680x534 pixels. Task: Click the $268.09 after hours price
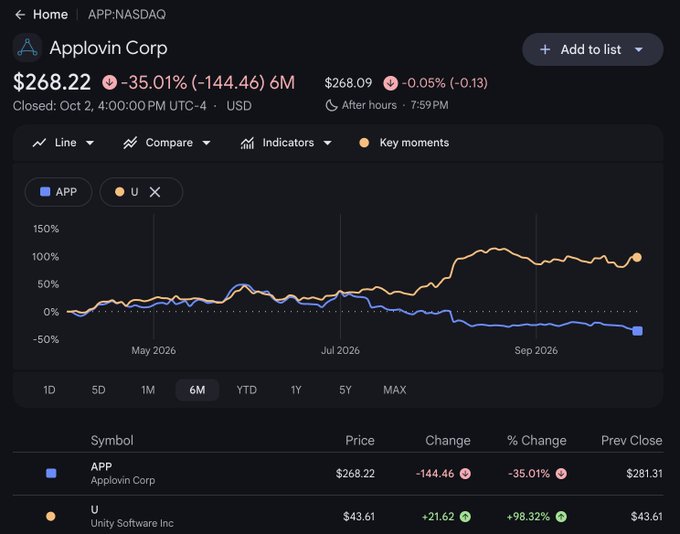coord(348,83)
